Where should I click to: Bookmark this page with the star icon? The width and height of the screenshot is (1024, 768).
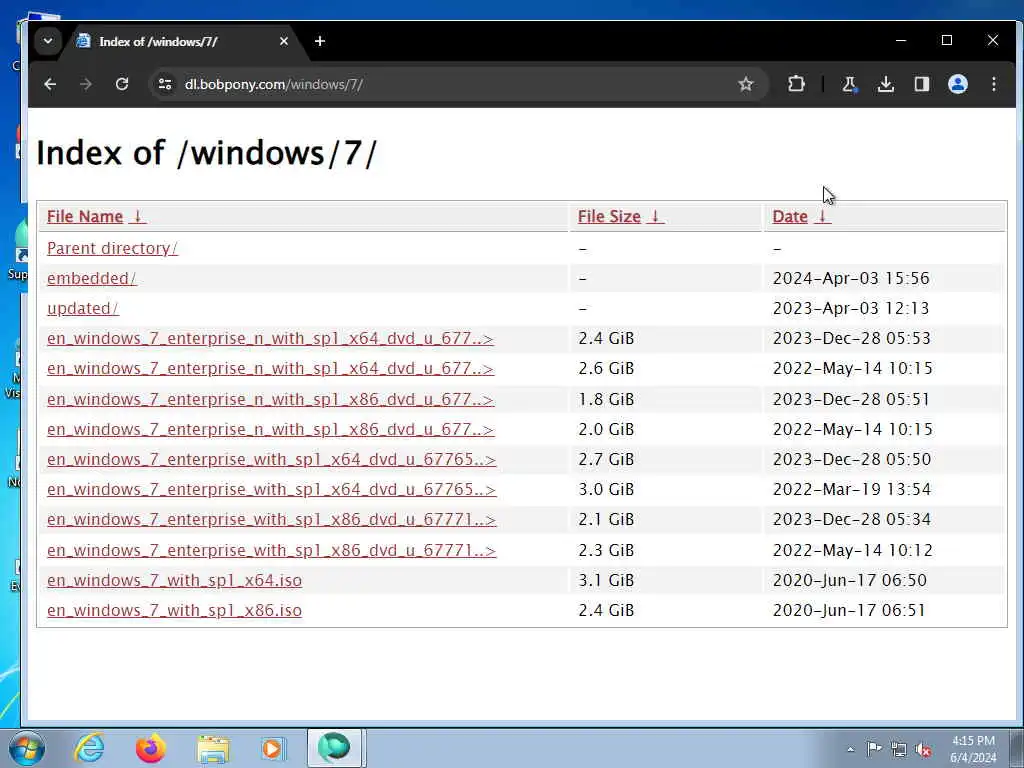746,84
